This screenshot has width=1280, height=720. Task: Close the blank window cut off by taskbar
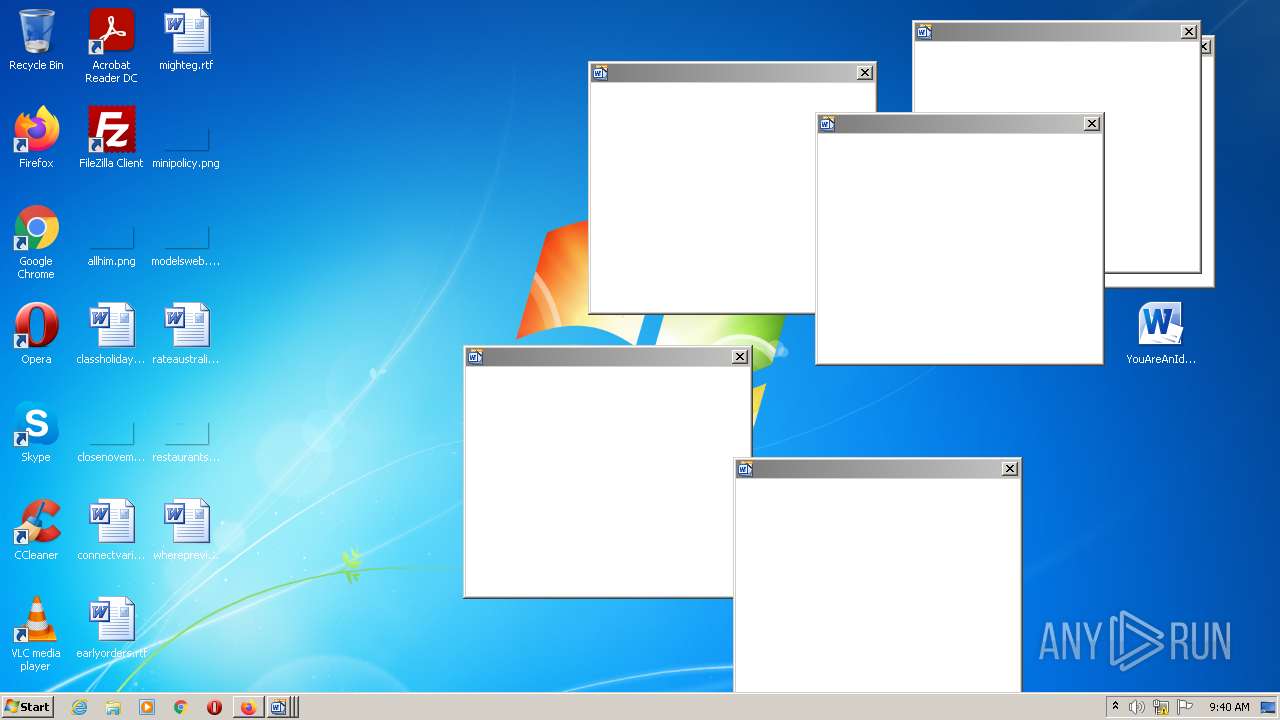click(x=1010, y=469)
